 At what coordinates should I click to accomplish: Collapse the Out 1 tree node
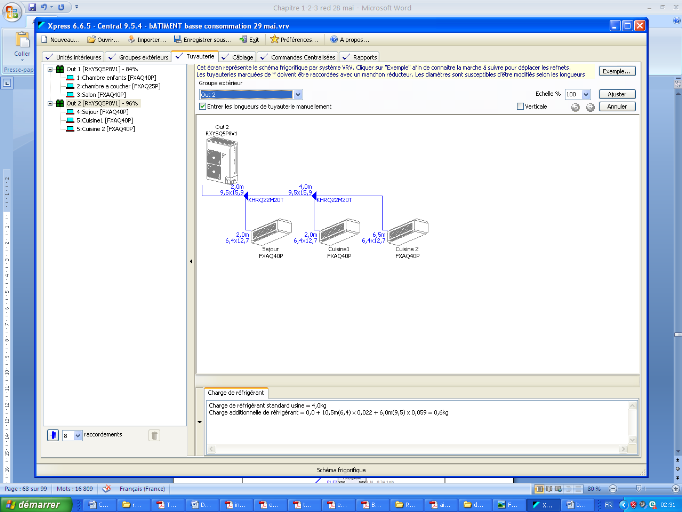point(49,68)
